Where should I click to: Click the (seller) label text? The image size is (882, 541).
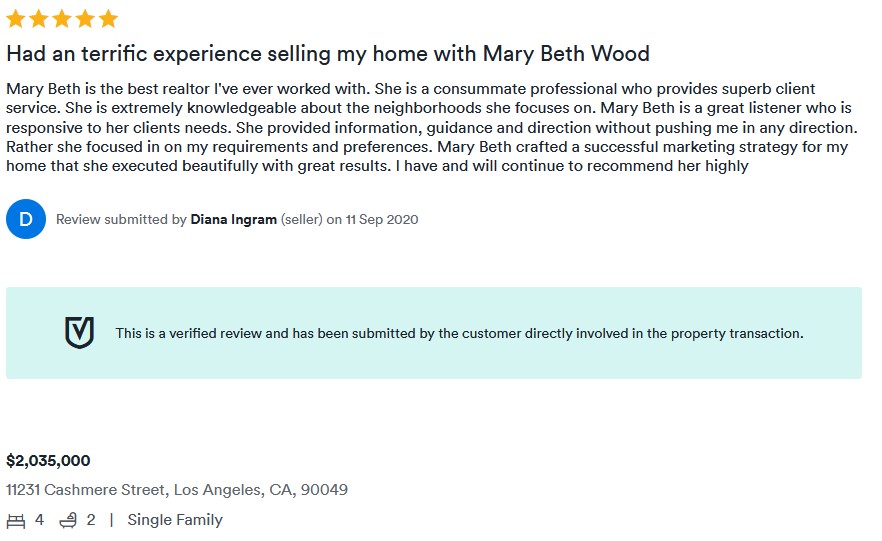point(301,219)
